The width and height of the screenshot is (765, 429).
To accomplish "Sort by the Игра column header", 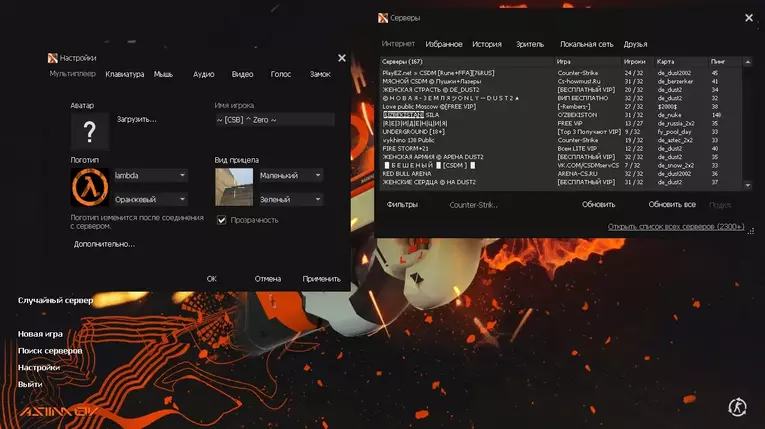I will point(588,62).
